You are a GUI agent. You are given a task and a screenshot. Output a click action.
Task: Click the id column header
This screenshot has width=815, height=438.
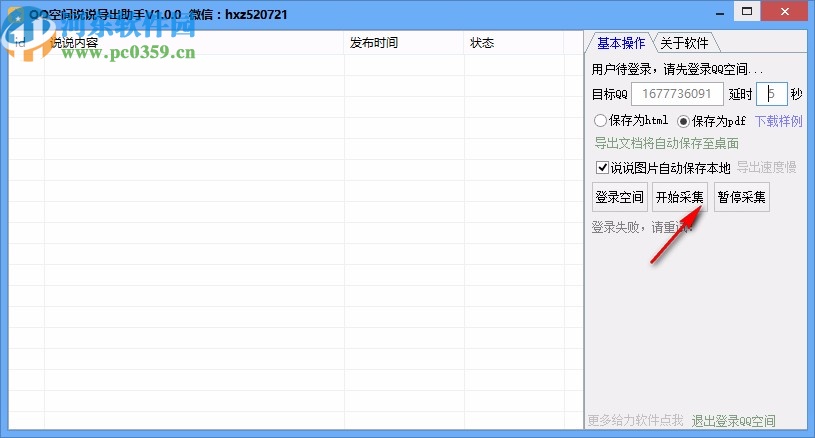point(27,43)
